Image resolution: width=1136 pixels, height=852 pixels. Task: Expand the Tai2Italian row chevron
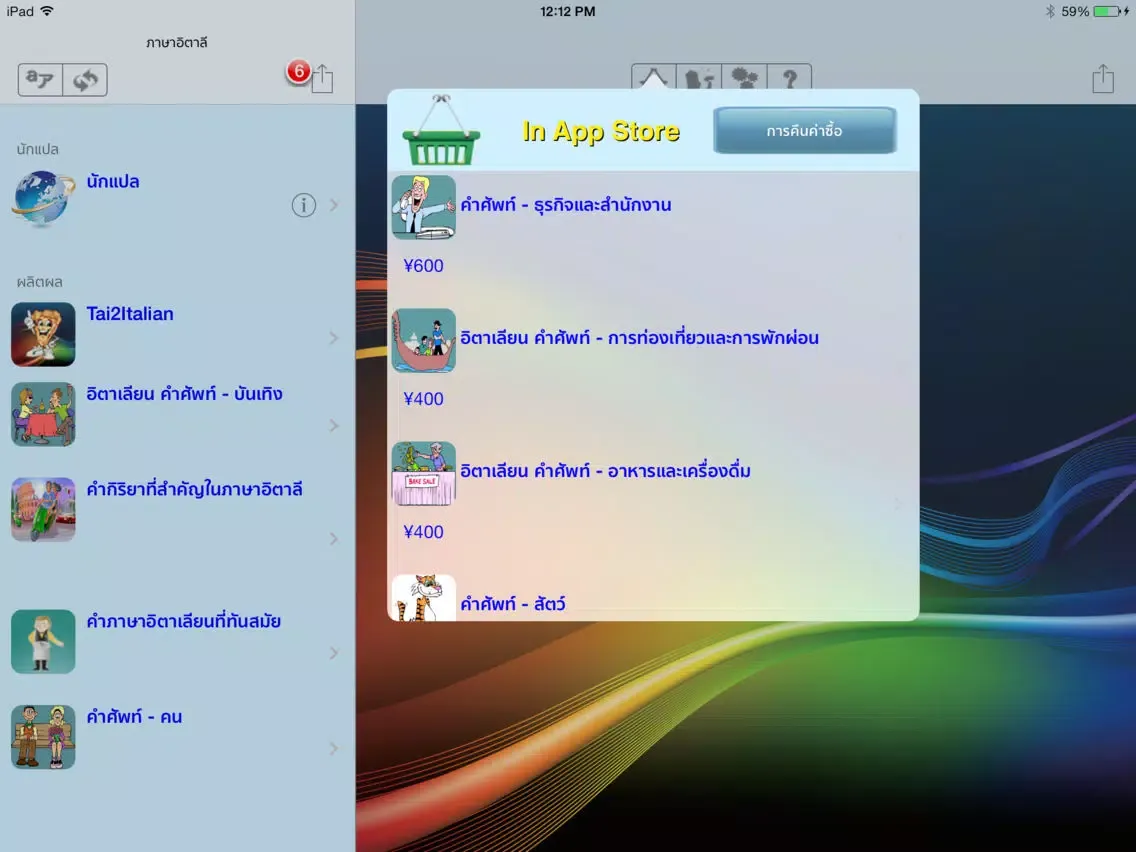pyautogui.click(x=334, y=338)
